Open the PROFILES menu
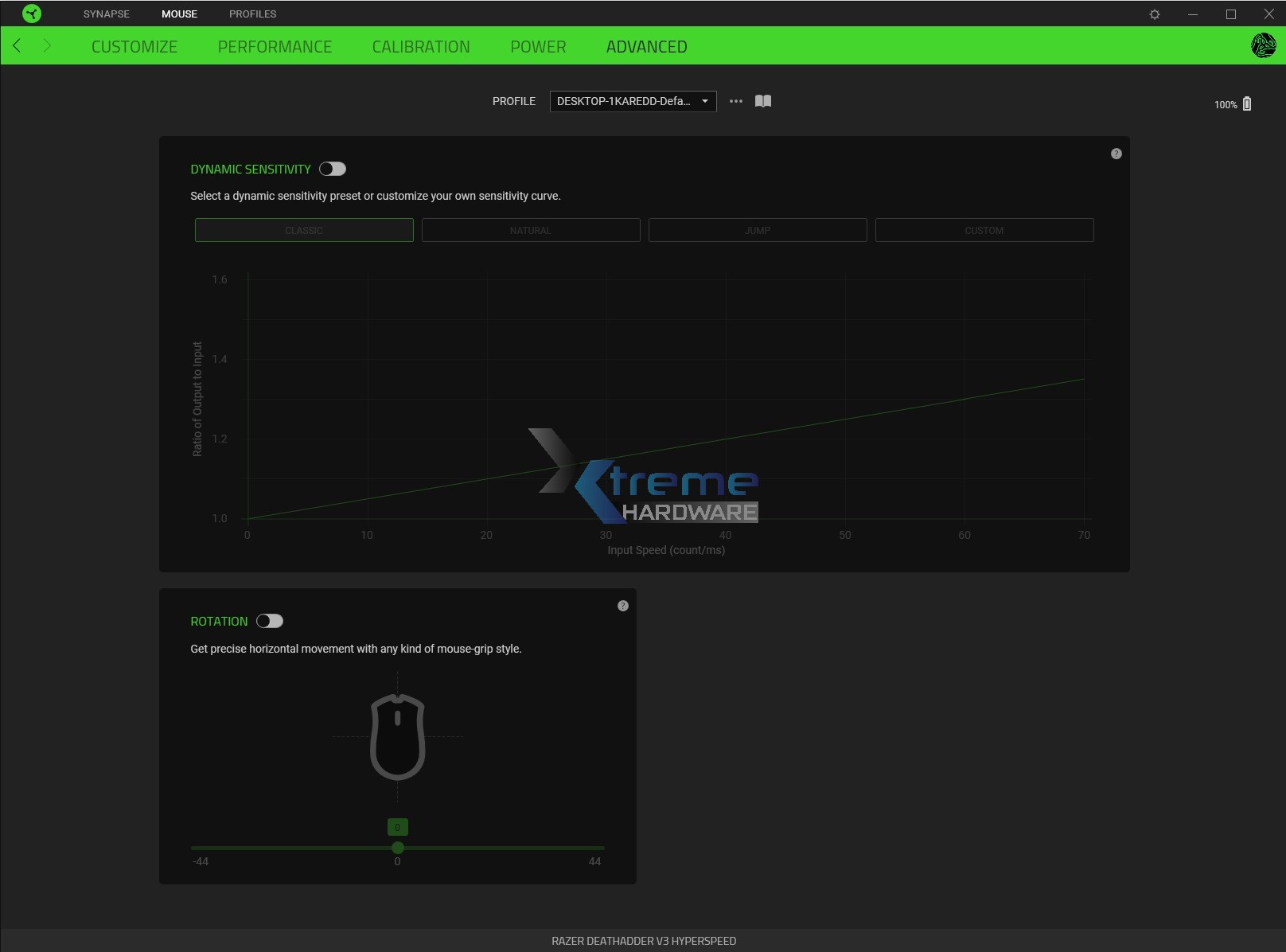This screenshot has width=1286, height=952. tap(252, 14)
